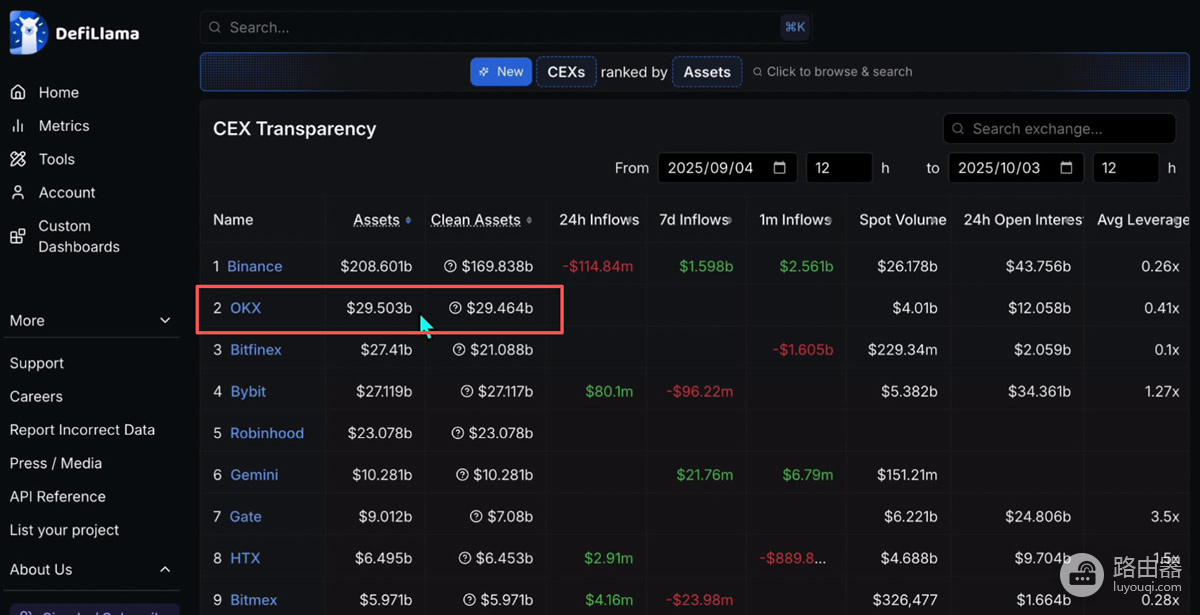
Task: Sort by Spot Volume column
Action: (903, 220)
